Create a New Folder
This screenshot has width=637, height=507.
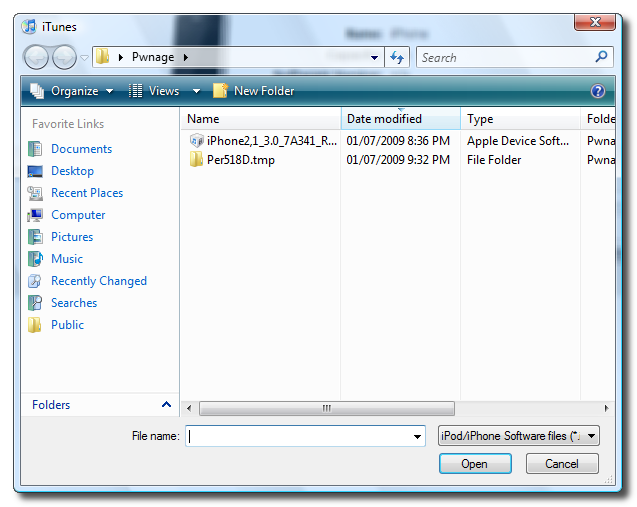[254, 91]
